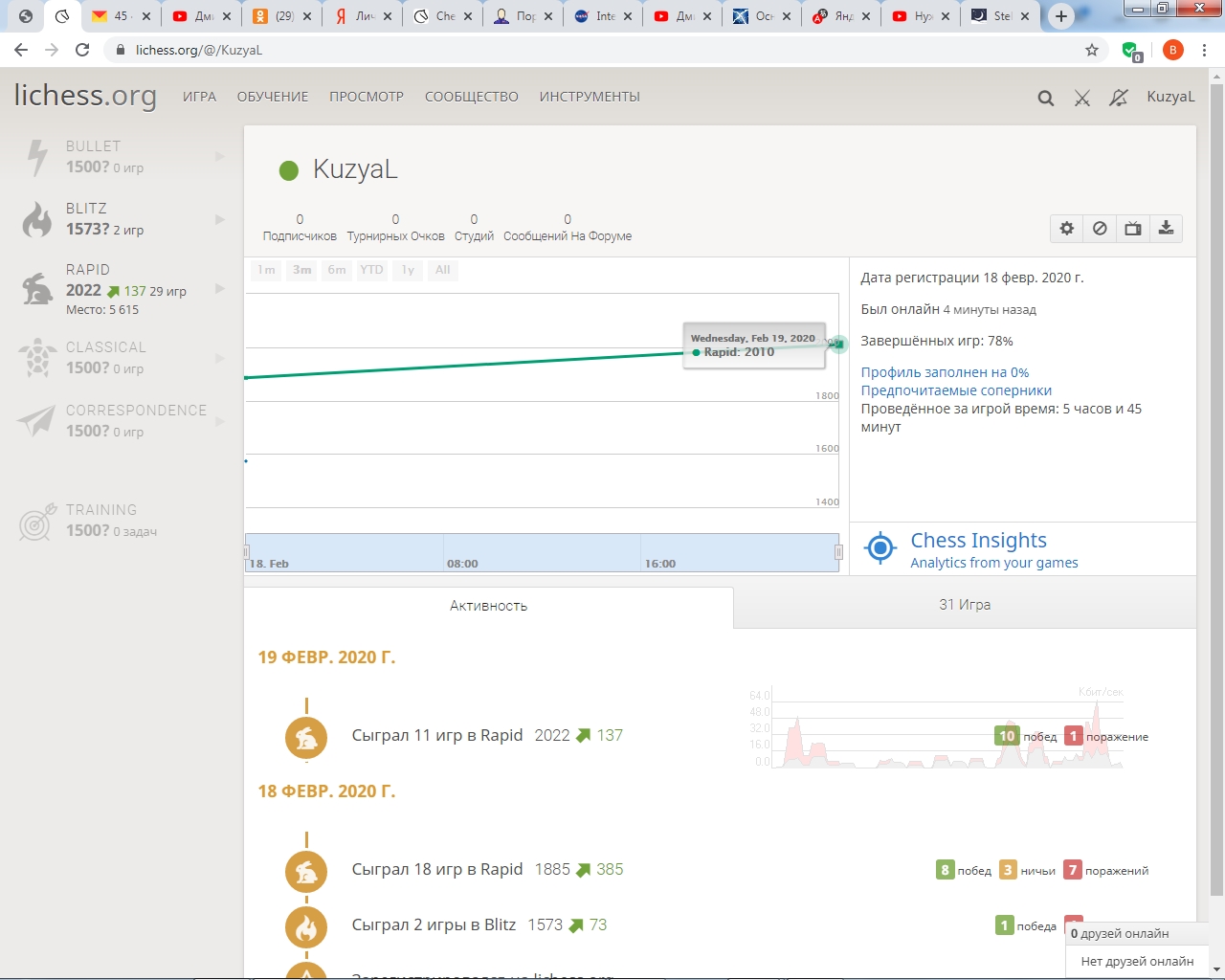Screen dimensions: 1225x980
Task: Open Турнирных Очков count
Action: pos(395,228)
